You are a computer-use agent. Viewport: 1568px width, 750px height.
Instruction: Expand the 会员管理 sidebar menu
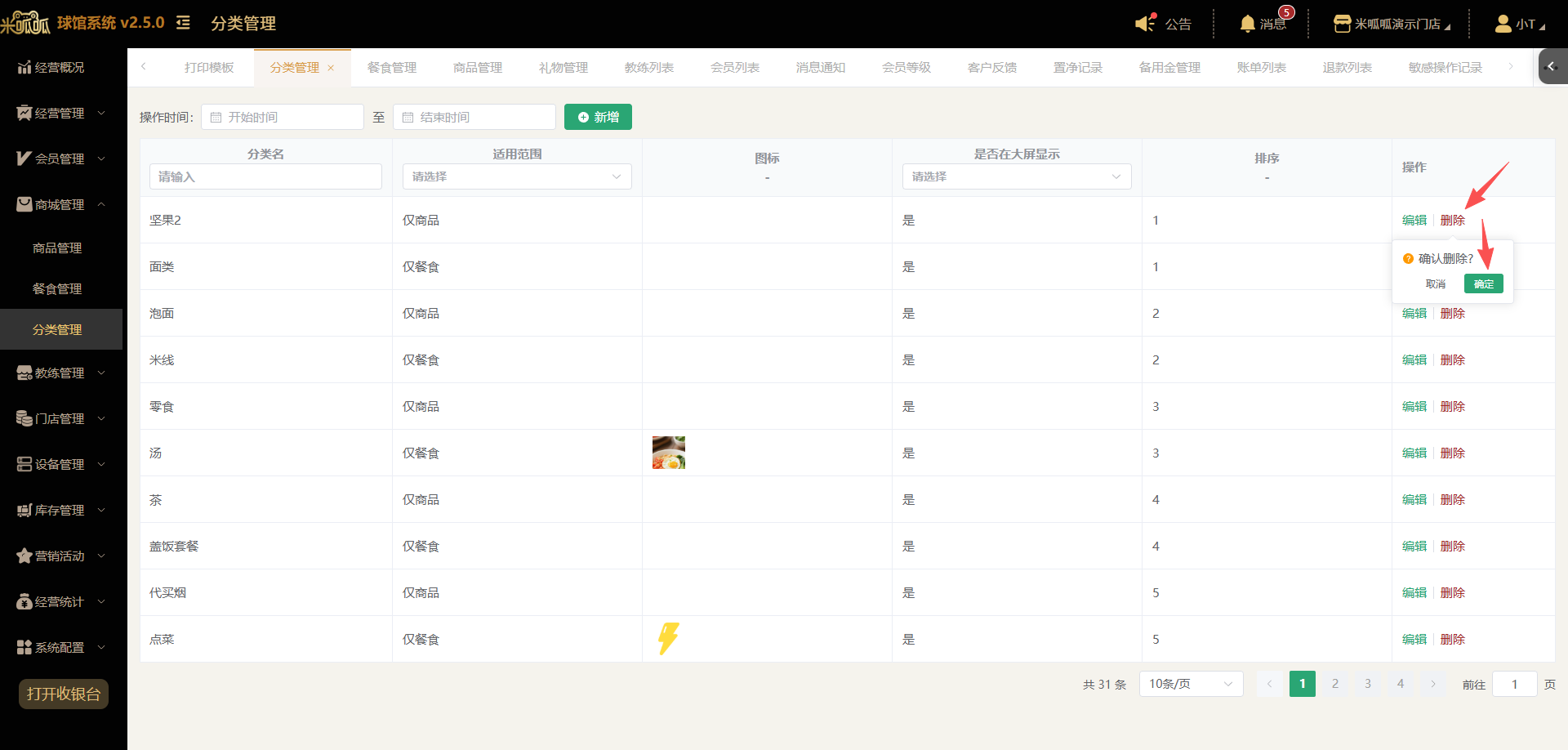point(61,158)
